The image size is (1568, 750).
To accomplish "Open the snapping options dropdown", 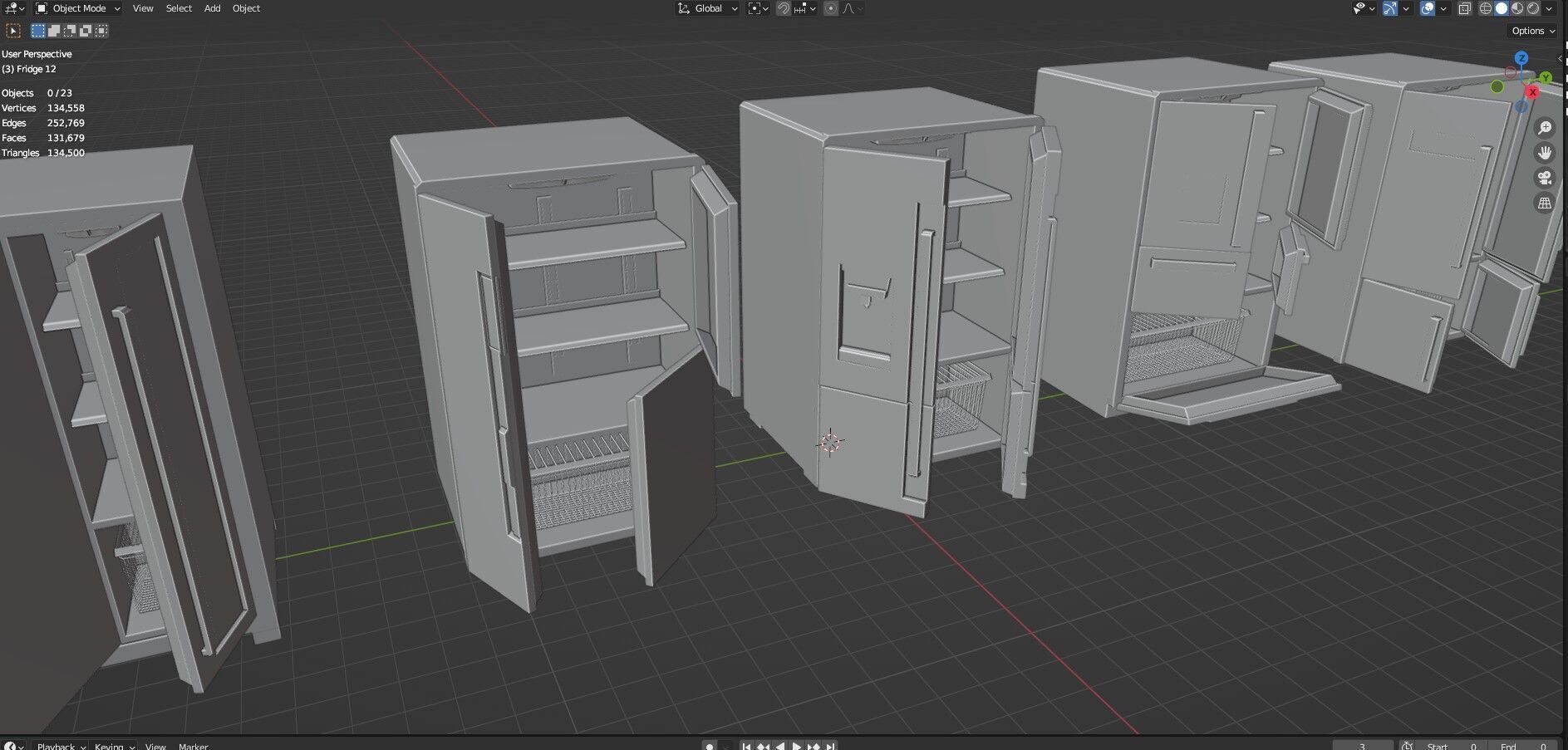I will pyautogui.click(x=805, y=8).
